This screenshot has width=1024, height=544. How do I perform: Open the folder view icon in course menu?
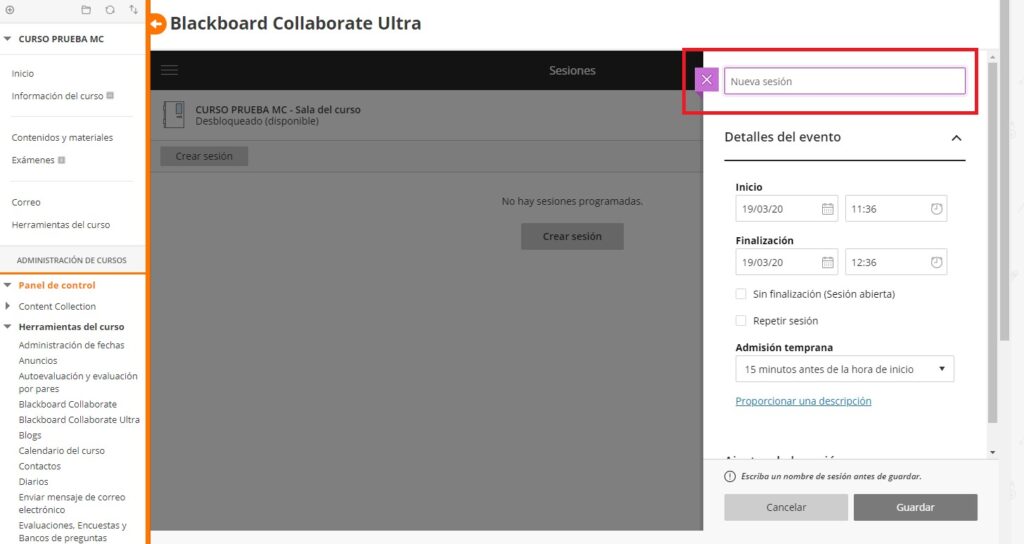86,9
